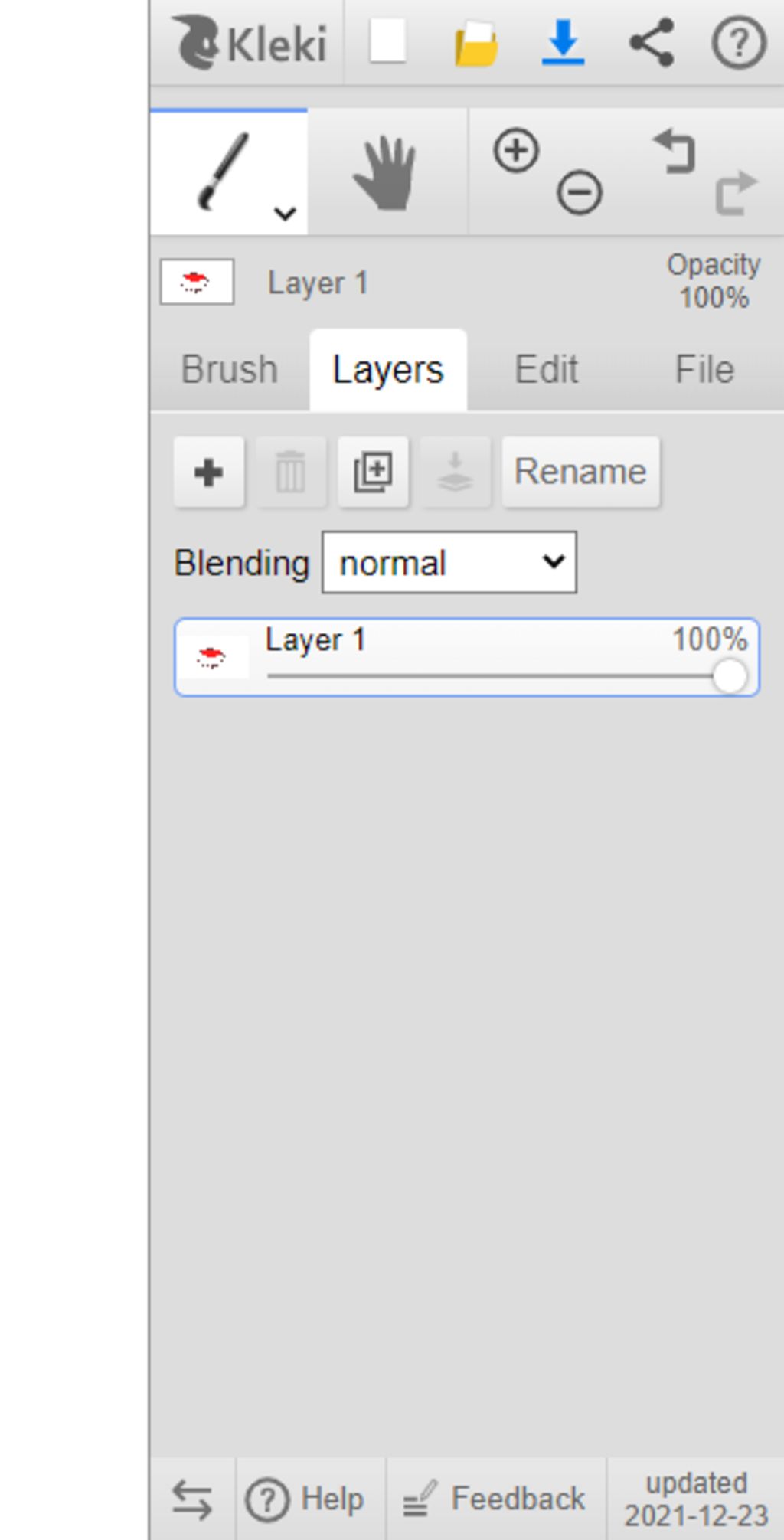
Task: Open an image with the folder icon
Action: click(475, 44)
